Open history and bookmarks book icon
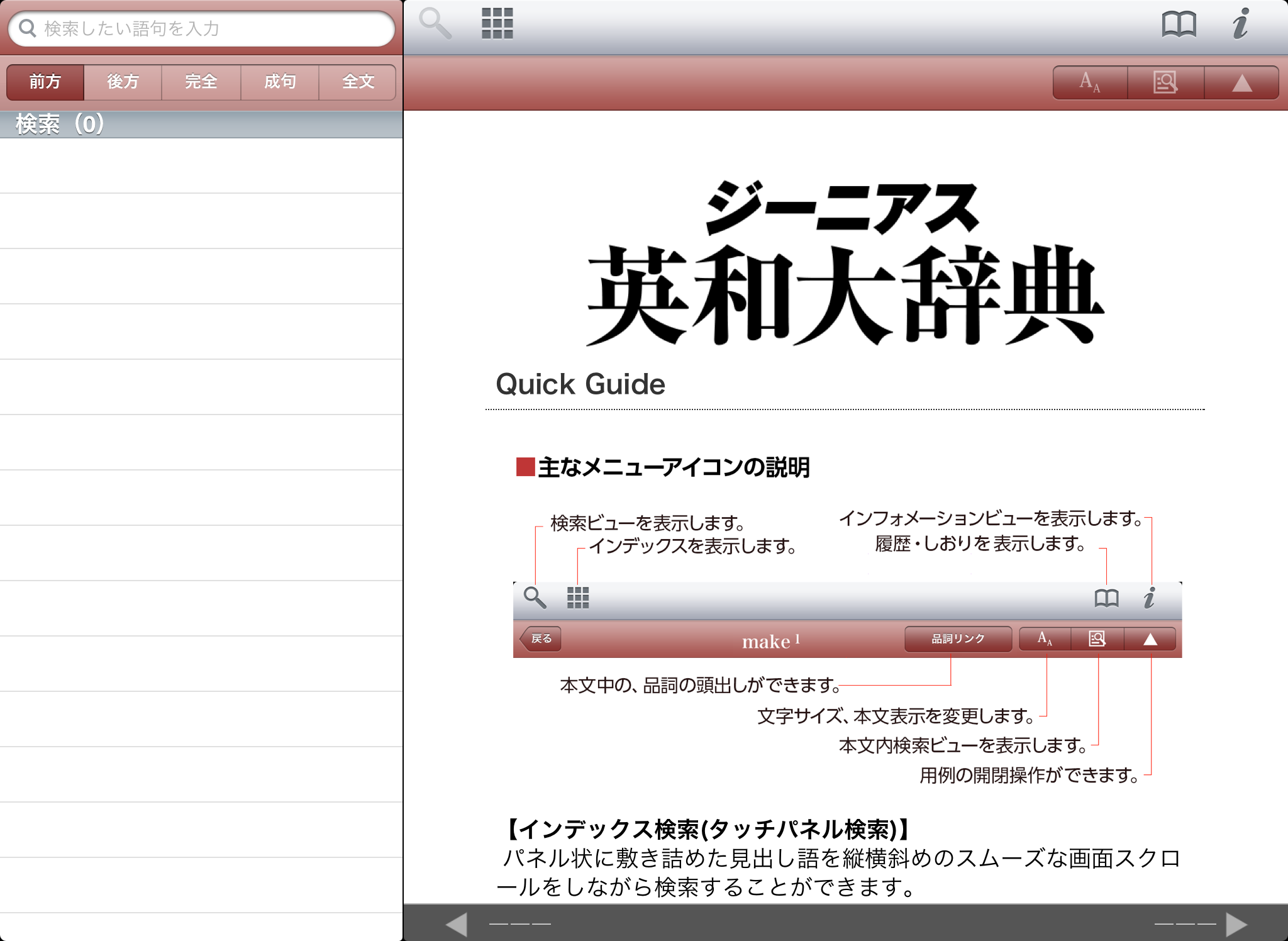The image size is (1288, 941). (x=1179, y=25)
